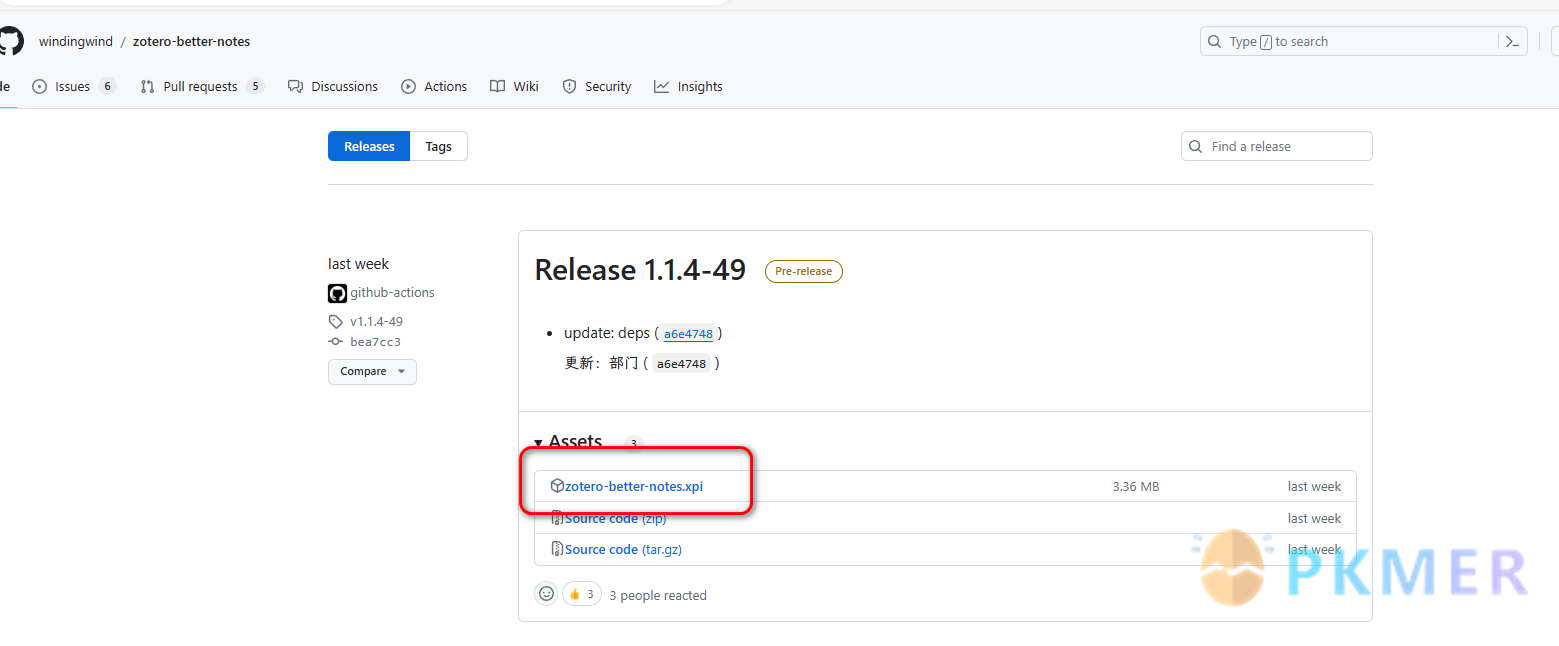This screenshot has width=1559, height=646.
Task: Click 'last week' on the zip row
Action: [1314, 518]
